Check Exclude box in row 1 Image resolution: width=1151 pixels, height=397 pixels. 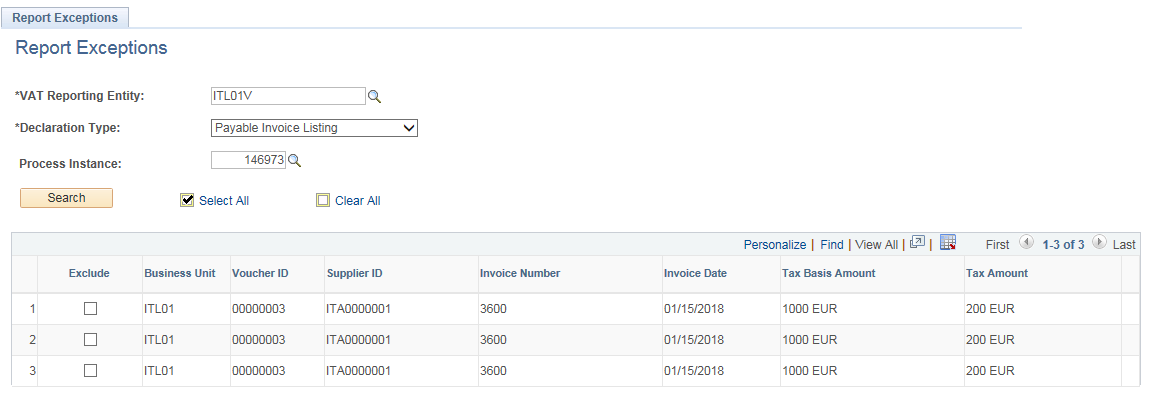click(90, 309)
